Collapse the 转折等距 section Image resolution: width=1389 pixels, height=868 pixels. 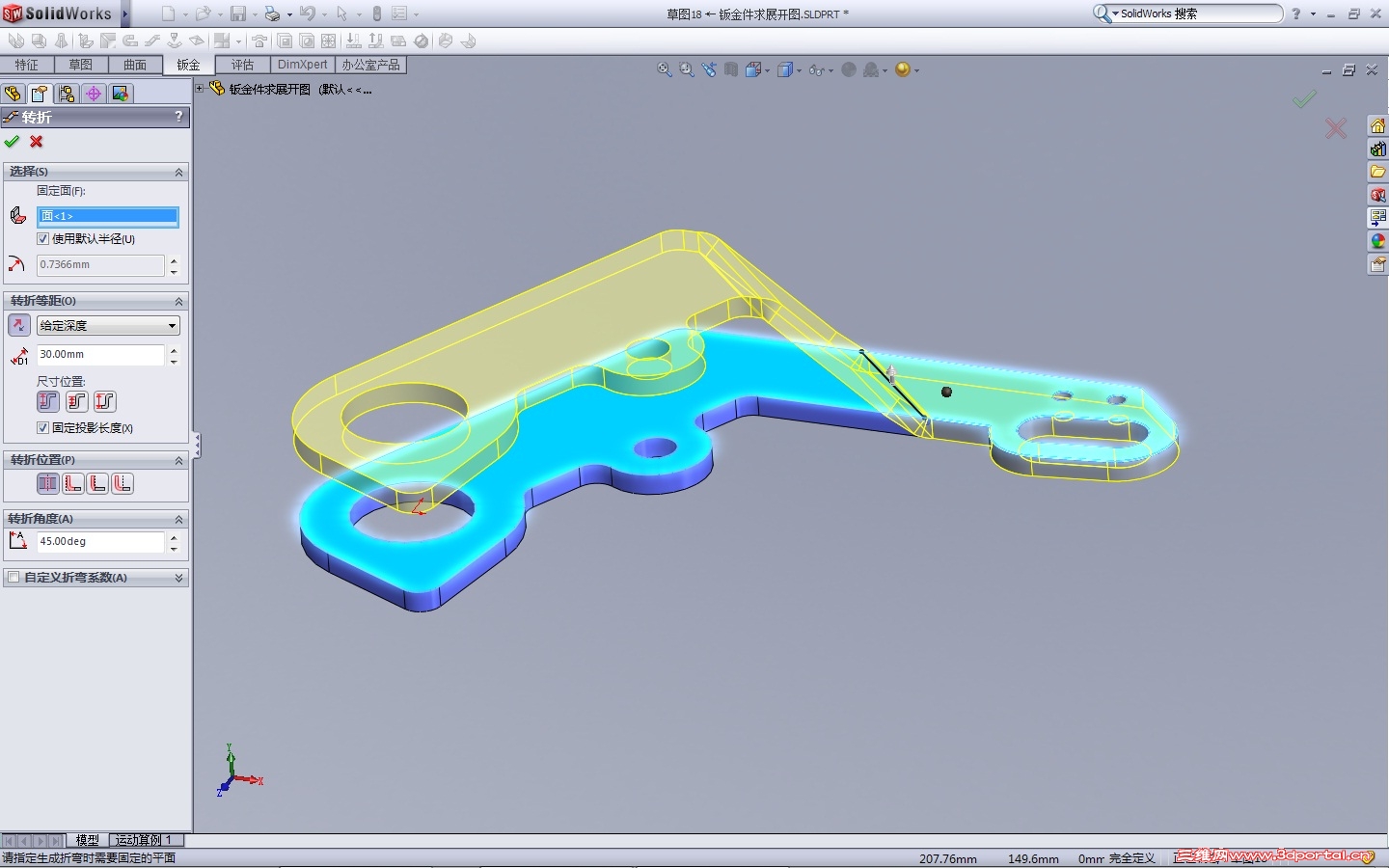coord(178,301)
